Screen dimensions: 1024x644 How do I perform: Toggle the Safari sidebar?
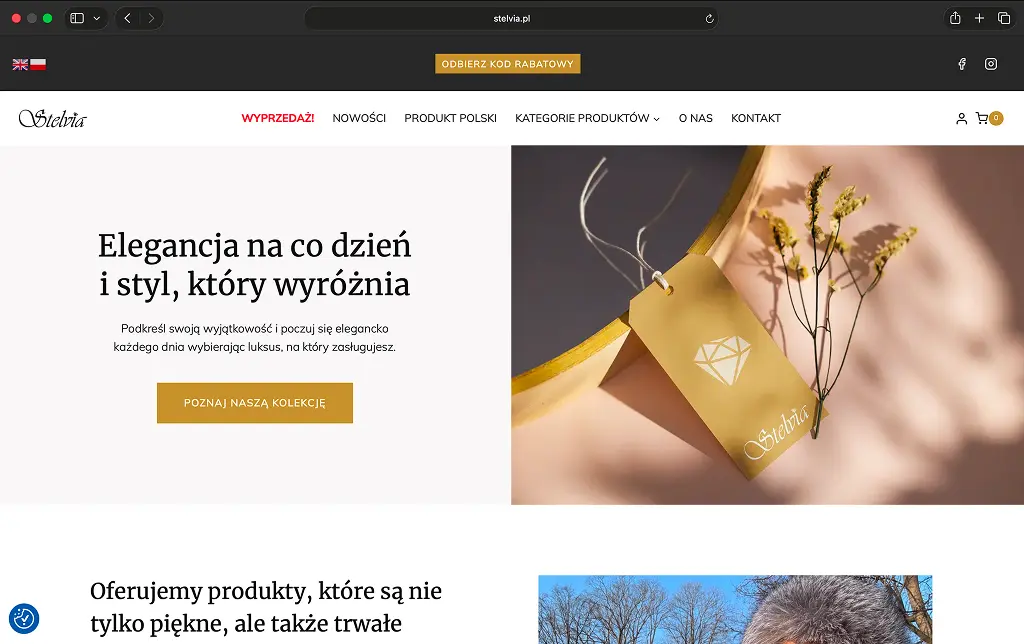coord(77,18)
